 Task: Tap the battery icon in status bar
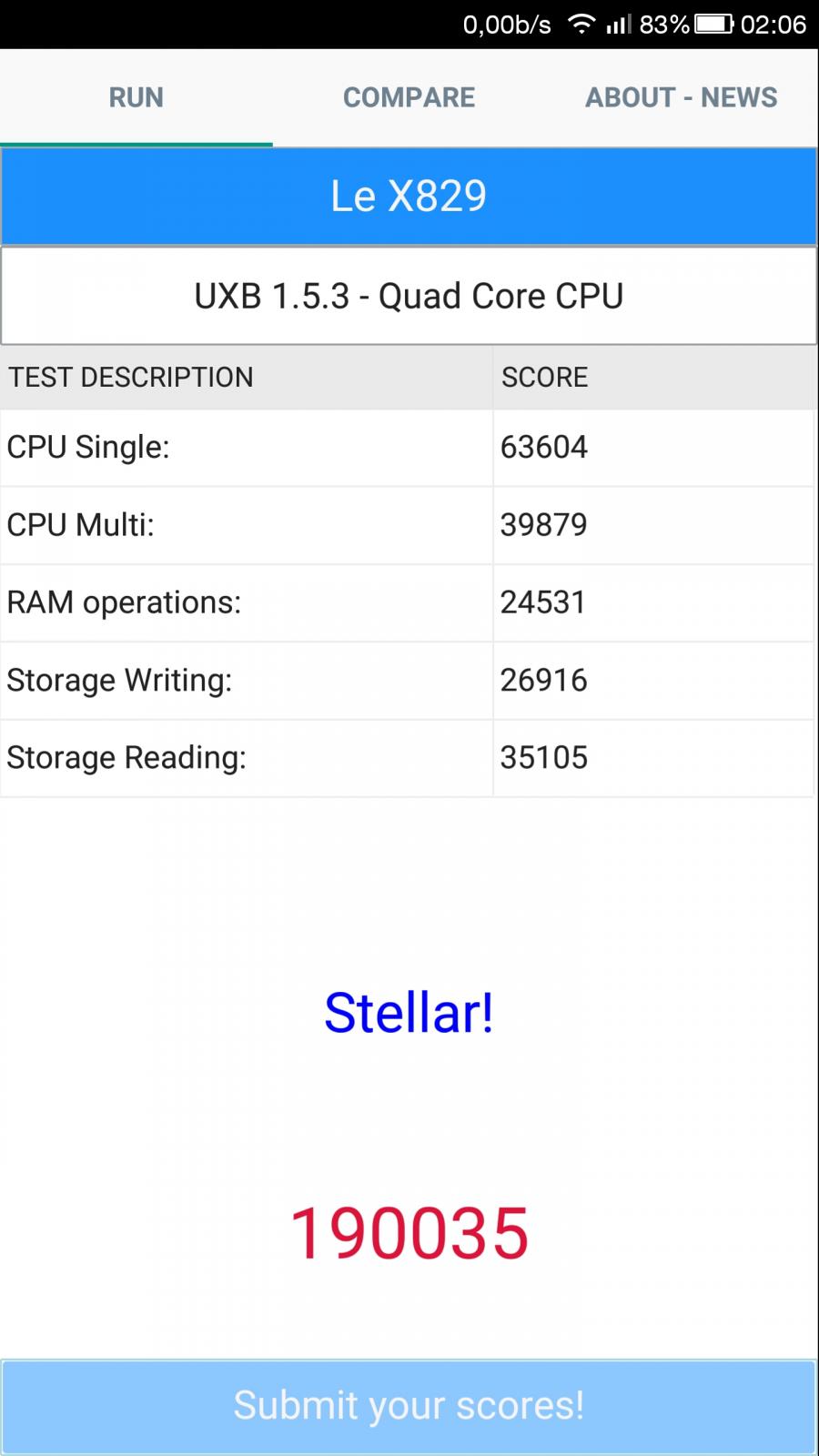tap(714, 25)
